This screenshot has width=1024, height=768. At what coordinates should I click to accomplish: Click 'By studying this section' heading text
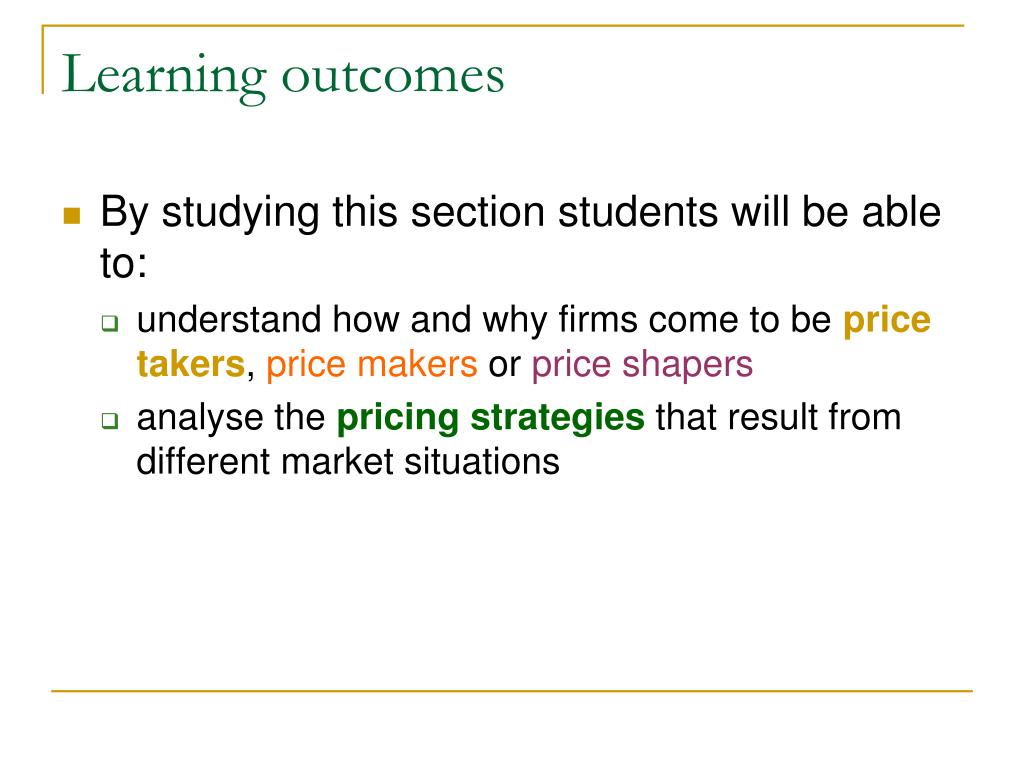click(x=323, y=213)
